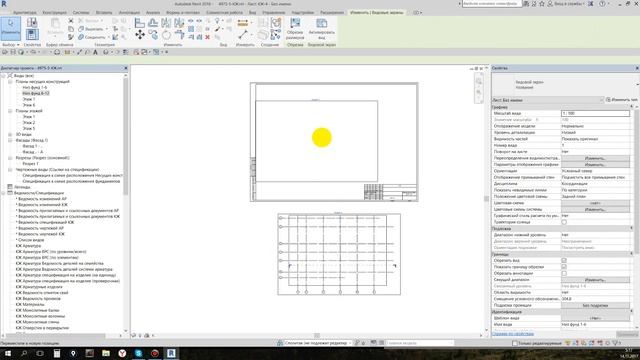Collapse the Виды (все) tree node
Viewport: 640px width, 360px height.
pos(3,76)
